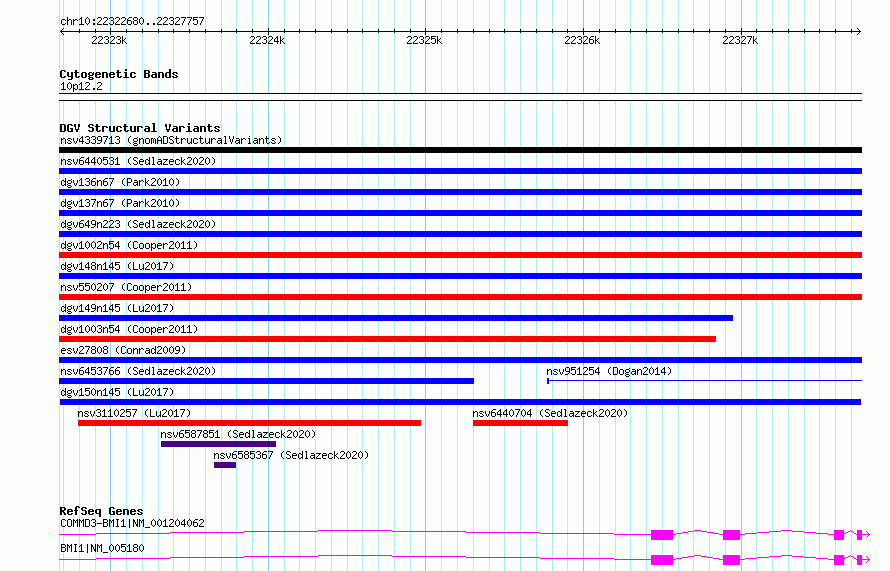
Task: Open the dgv136n67 (Park2010) variant
Action: pyautogui.click(x=120, y=182)
